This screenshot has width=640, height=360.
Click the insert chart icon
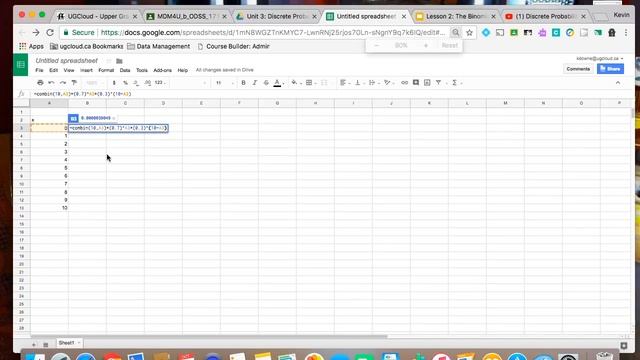[x=427, y=82]
